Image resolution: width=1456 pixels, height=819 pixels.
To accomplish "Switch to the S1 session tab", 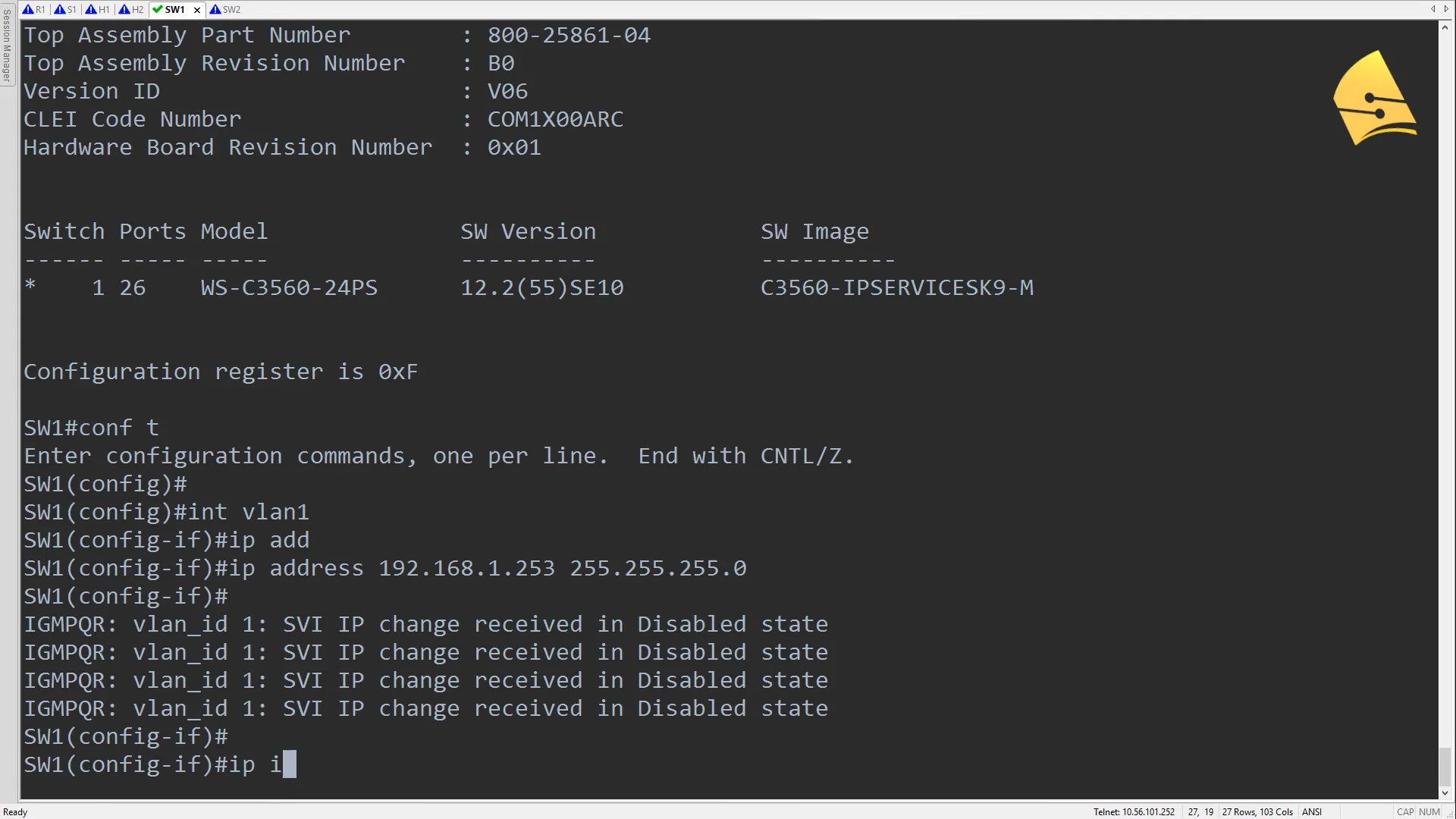I will (x=66, y=10).
